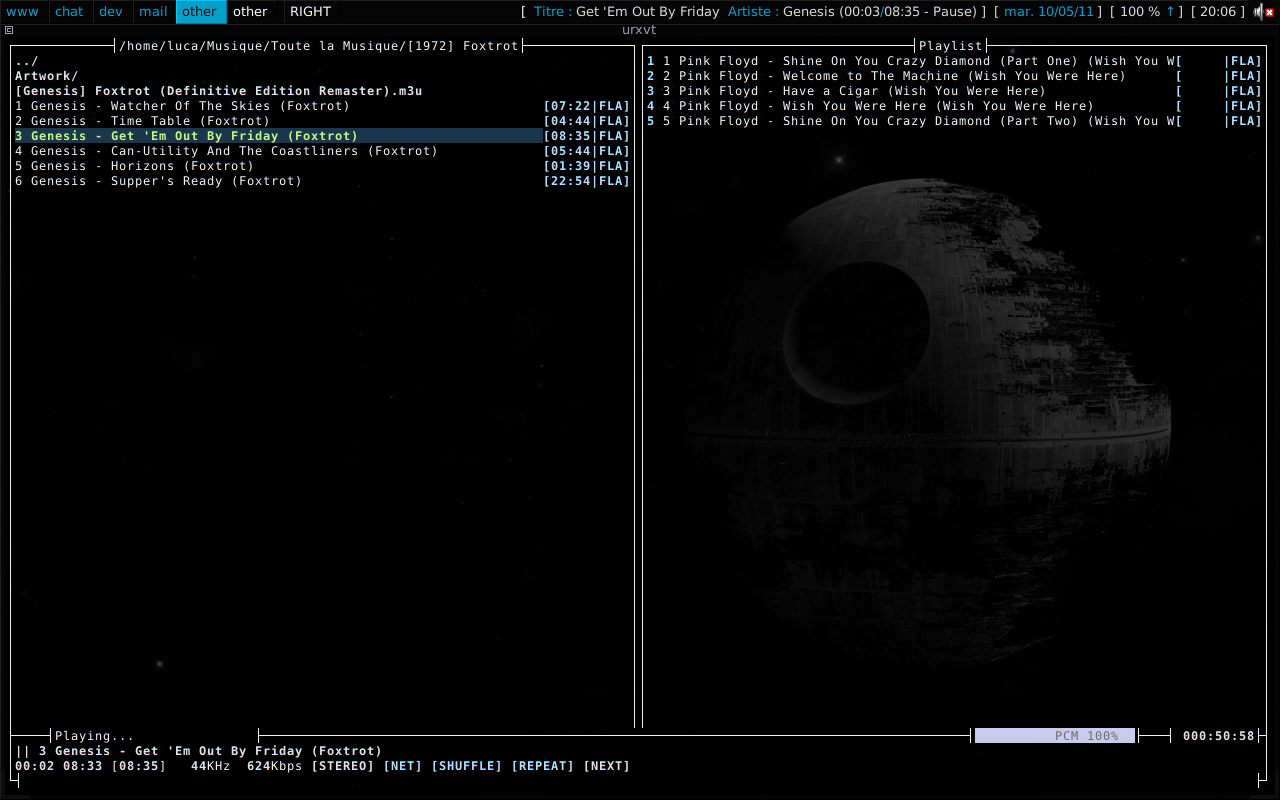1280x800 pixels.
Task: Click the pause symbol before the playing track
Action: [22, 751]
